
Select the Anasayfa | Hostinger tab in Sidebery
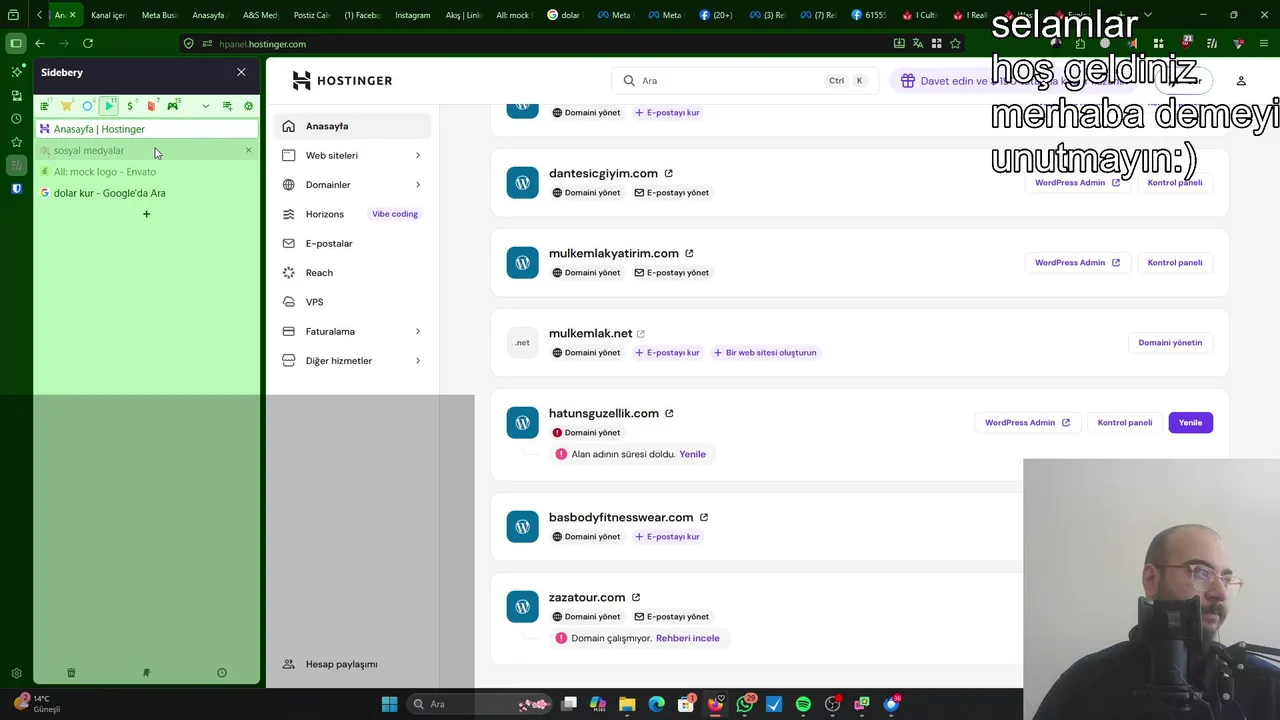(147, 129)
